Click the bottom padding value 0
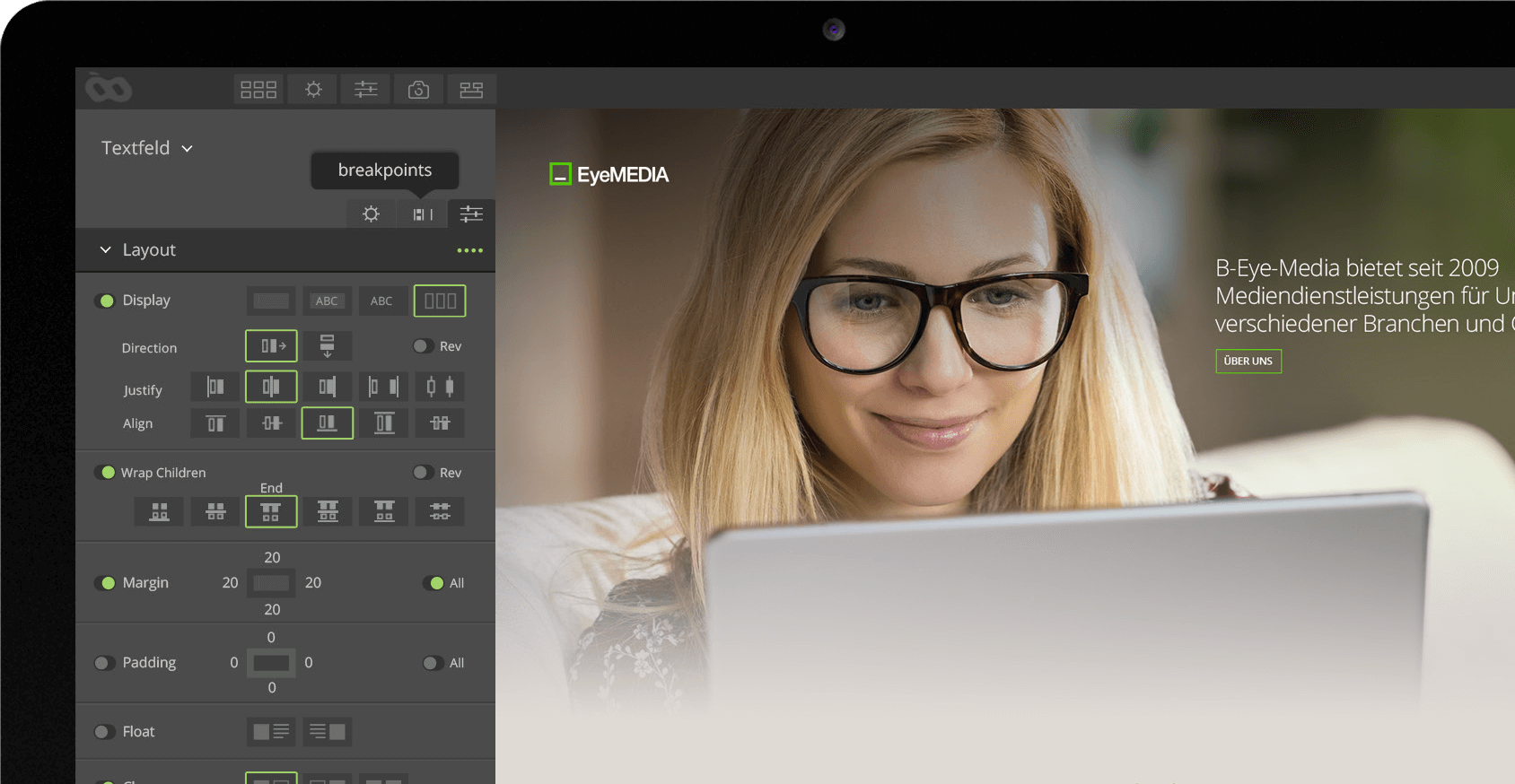 point(272,688)
